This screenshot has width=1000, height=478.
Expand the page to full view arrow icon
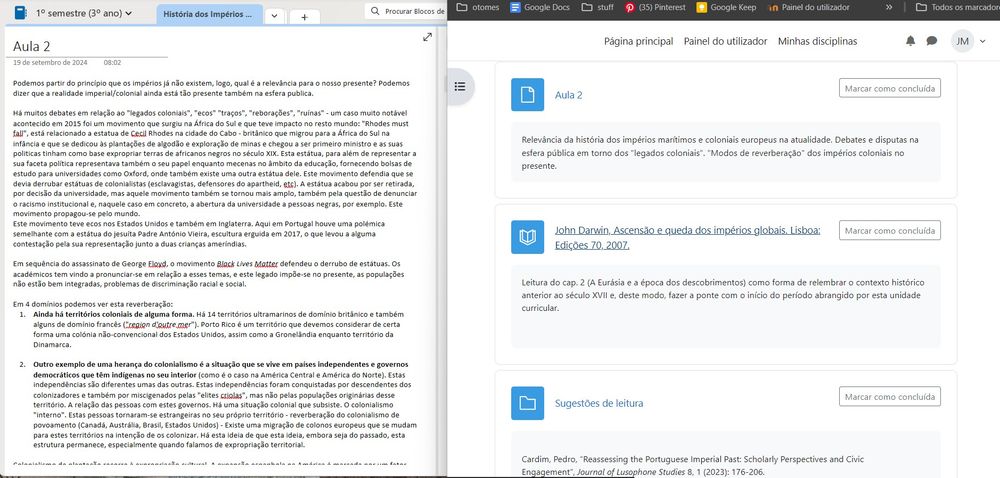(x=427, y=37)
